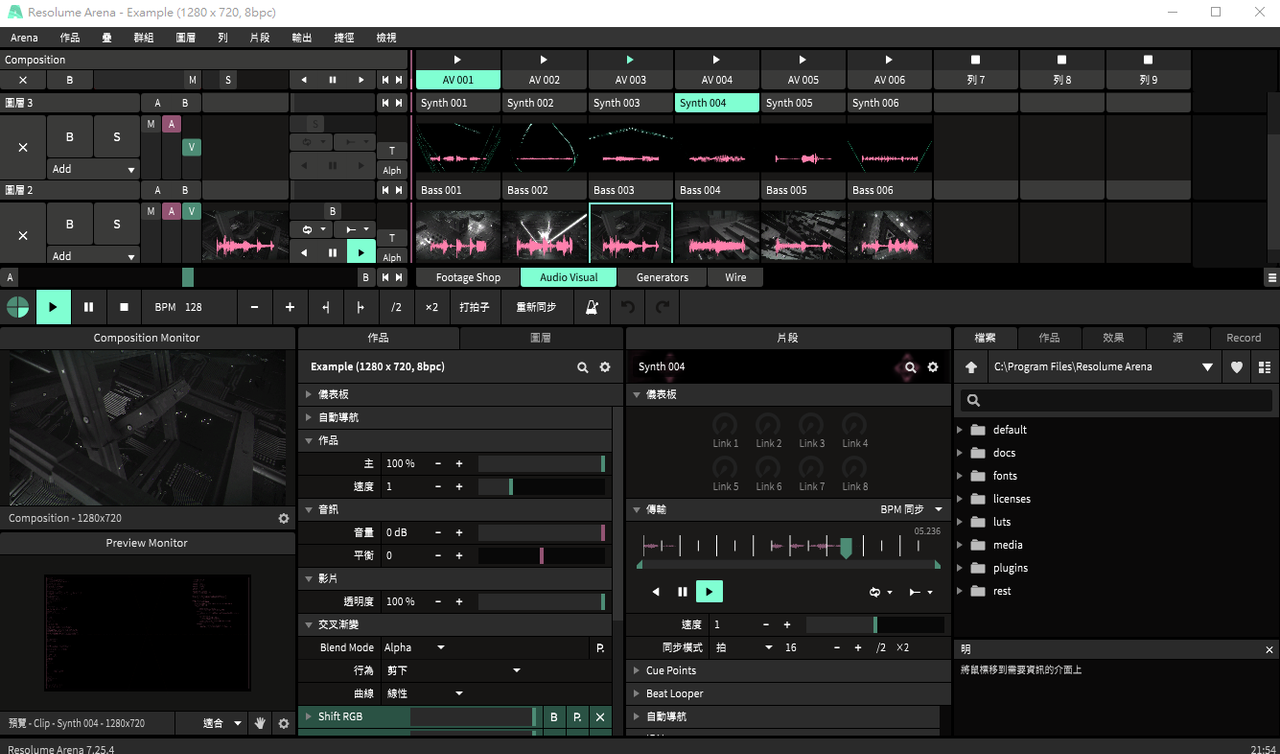Click the favorites heart icon in the file browser
Screen dimensions: 1280x754
(1237, 367)
